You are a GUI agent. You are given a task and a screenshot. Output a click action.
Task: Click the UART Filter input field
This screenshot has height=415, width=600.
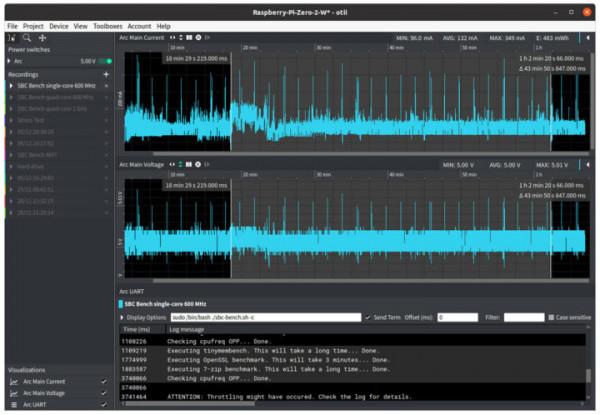click(x=523, y=317)
